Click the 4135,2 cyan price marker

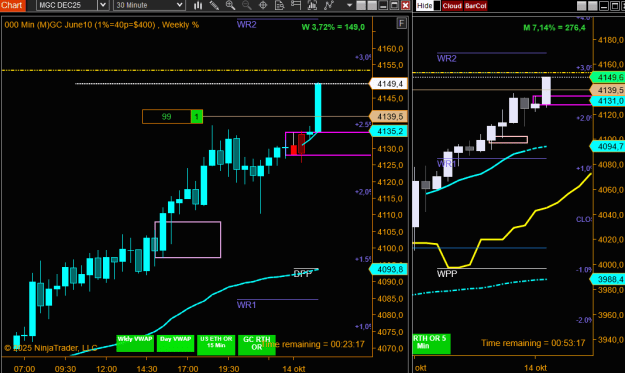(388, 131)
